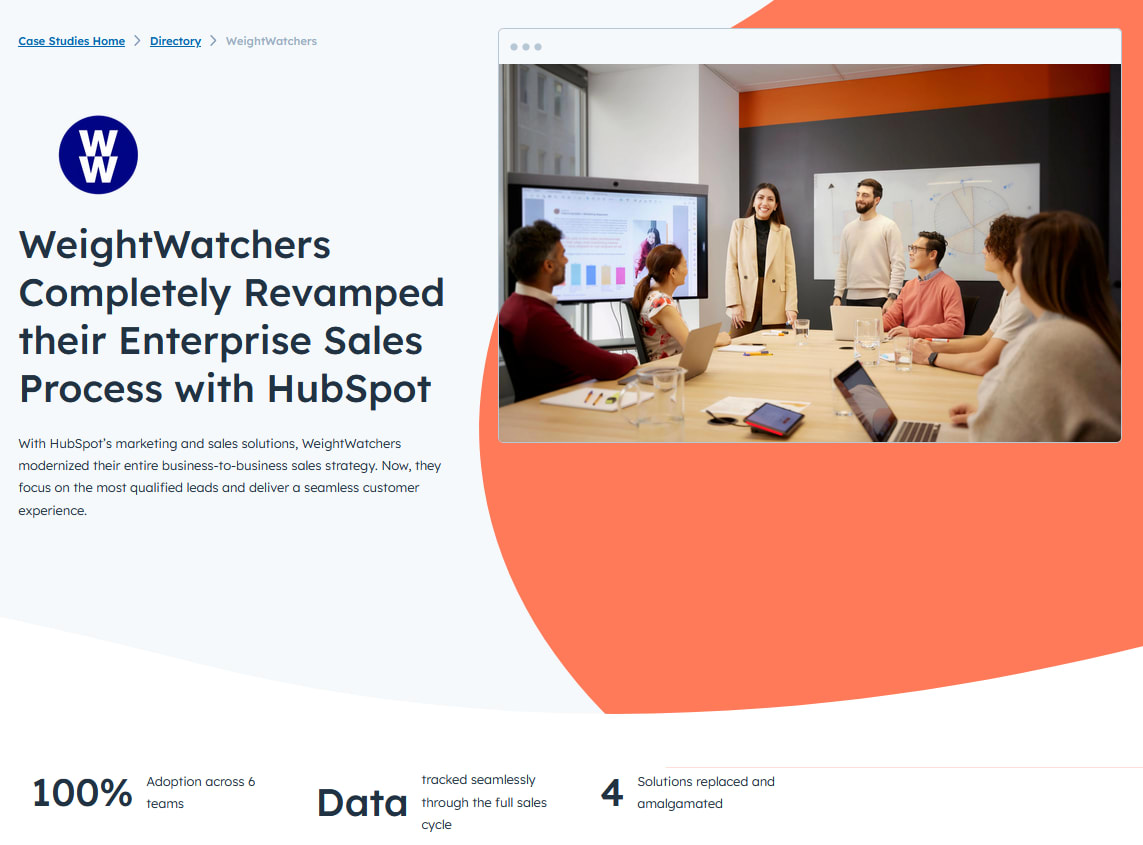This screenshot has width=1143, height=845.
Task: Go to the Directory breadcrumb link
Action: click(175, 42)
